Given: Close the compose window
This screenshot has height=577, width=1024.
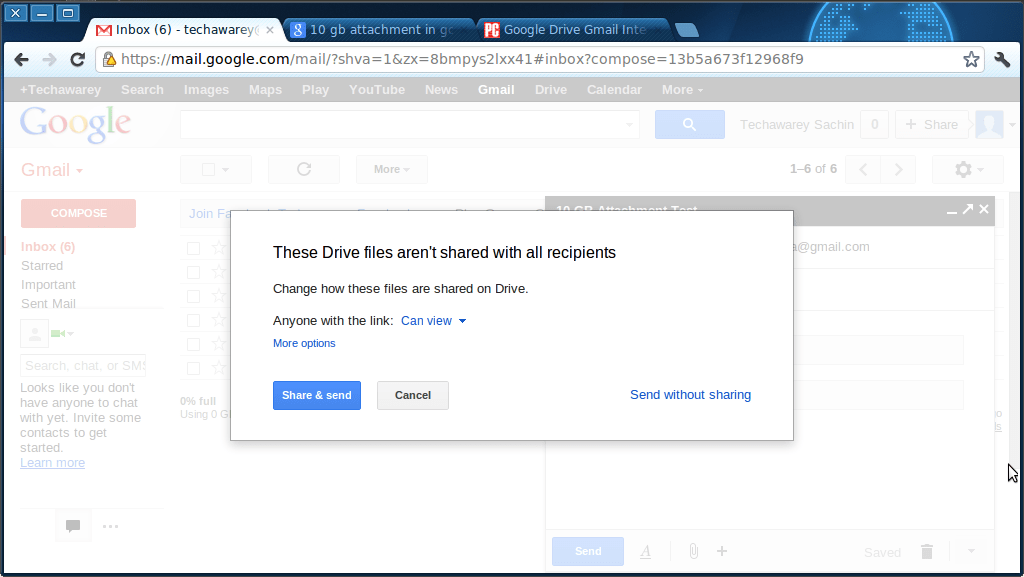Looking at the screenshot, I should click(x=984, y=209).
